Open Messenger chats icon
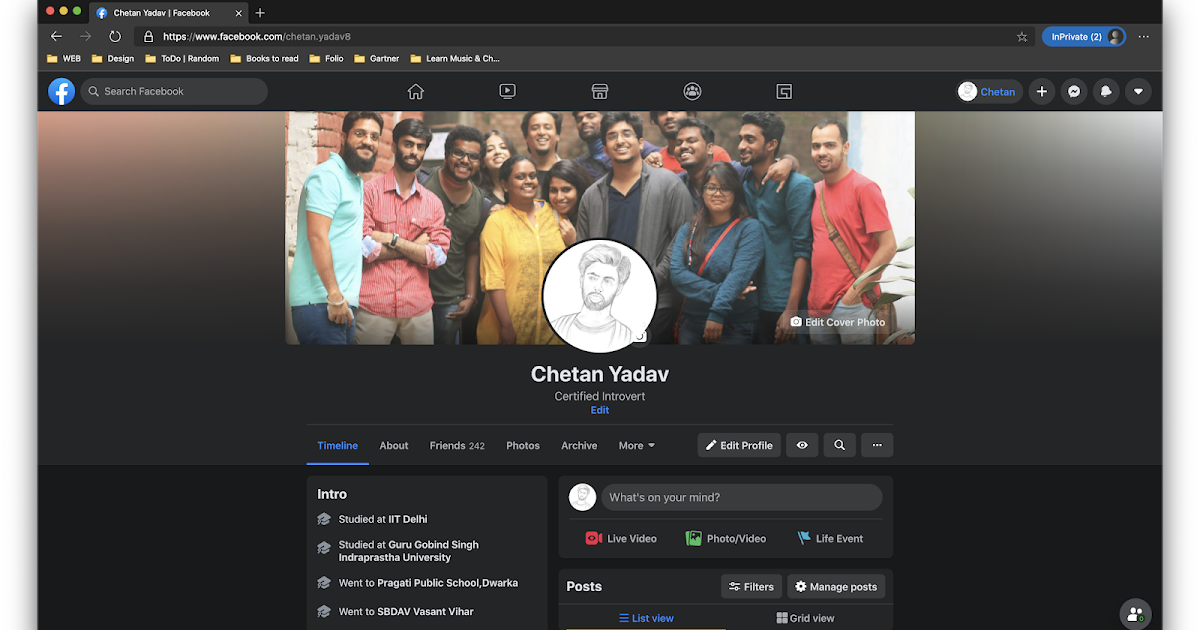The image size is (1200, 630). click(x=1074, y=91)
